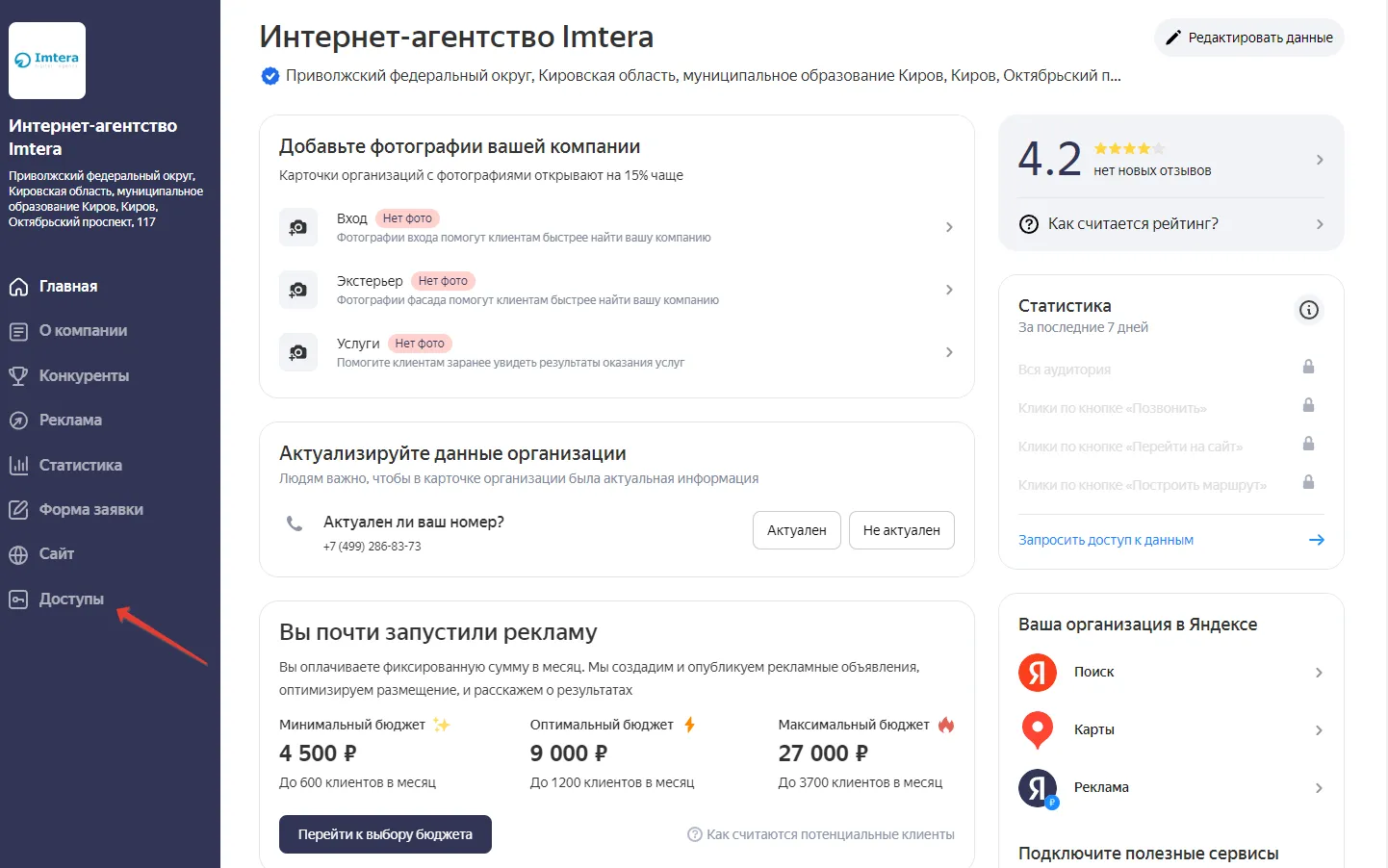This screenshot has height=868, width=1388.
Task: Open Как считается рейтинг? chevron
Action: 1320,224
